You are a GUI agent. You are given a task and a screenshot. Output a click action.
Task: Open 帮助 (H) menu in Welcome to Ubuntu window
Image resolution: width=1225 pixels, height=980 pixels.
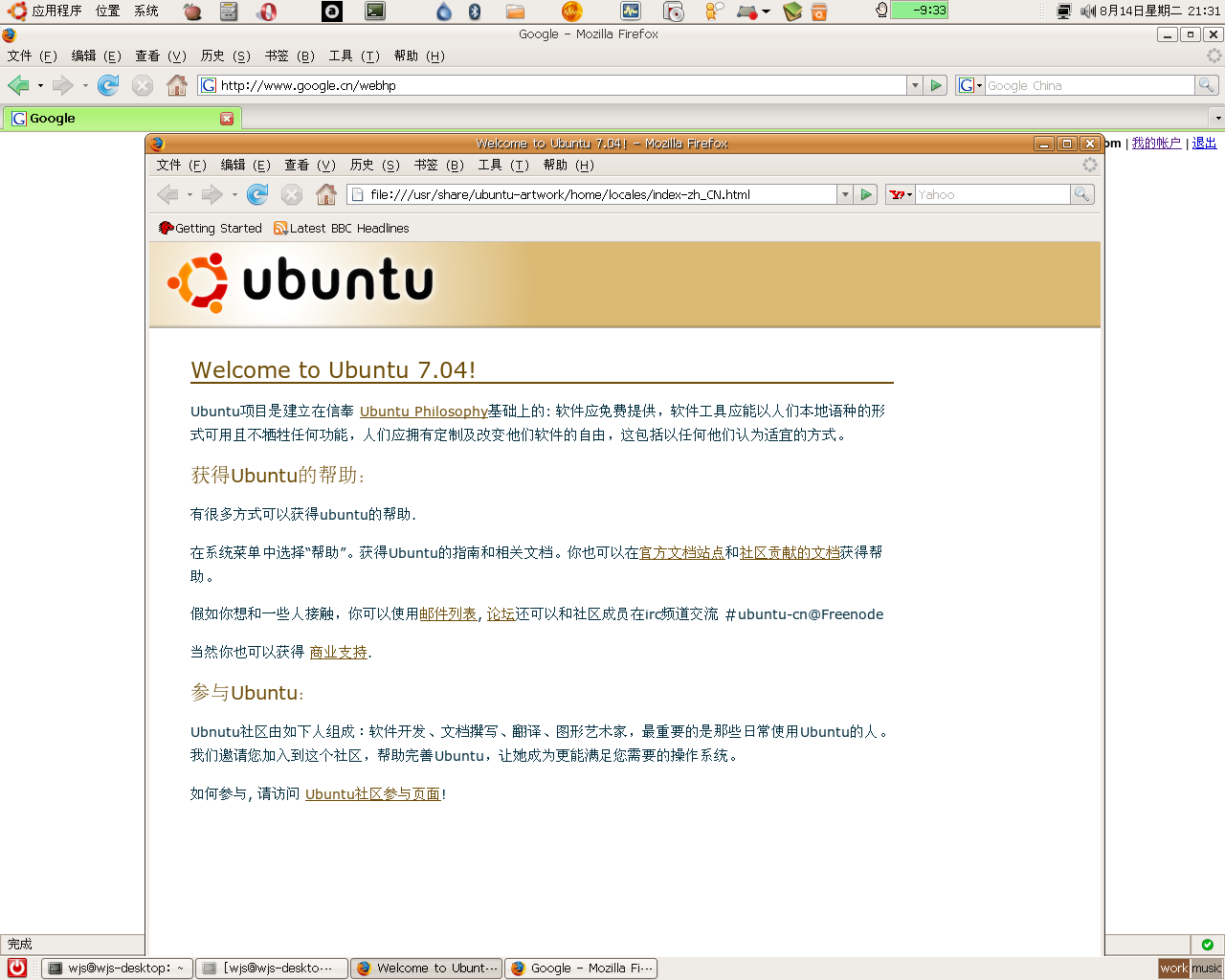point(568,165)
